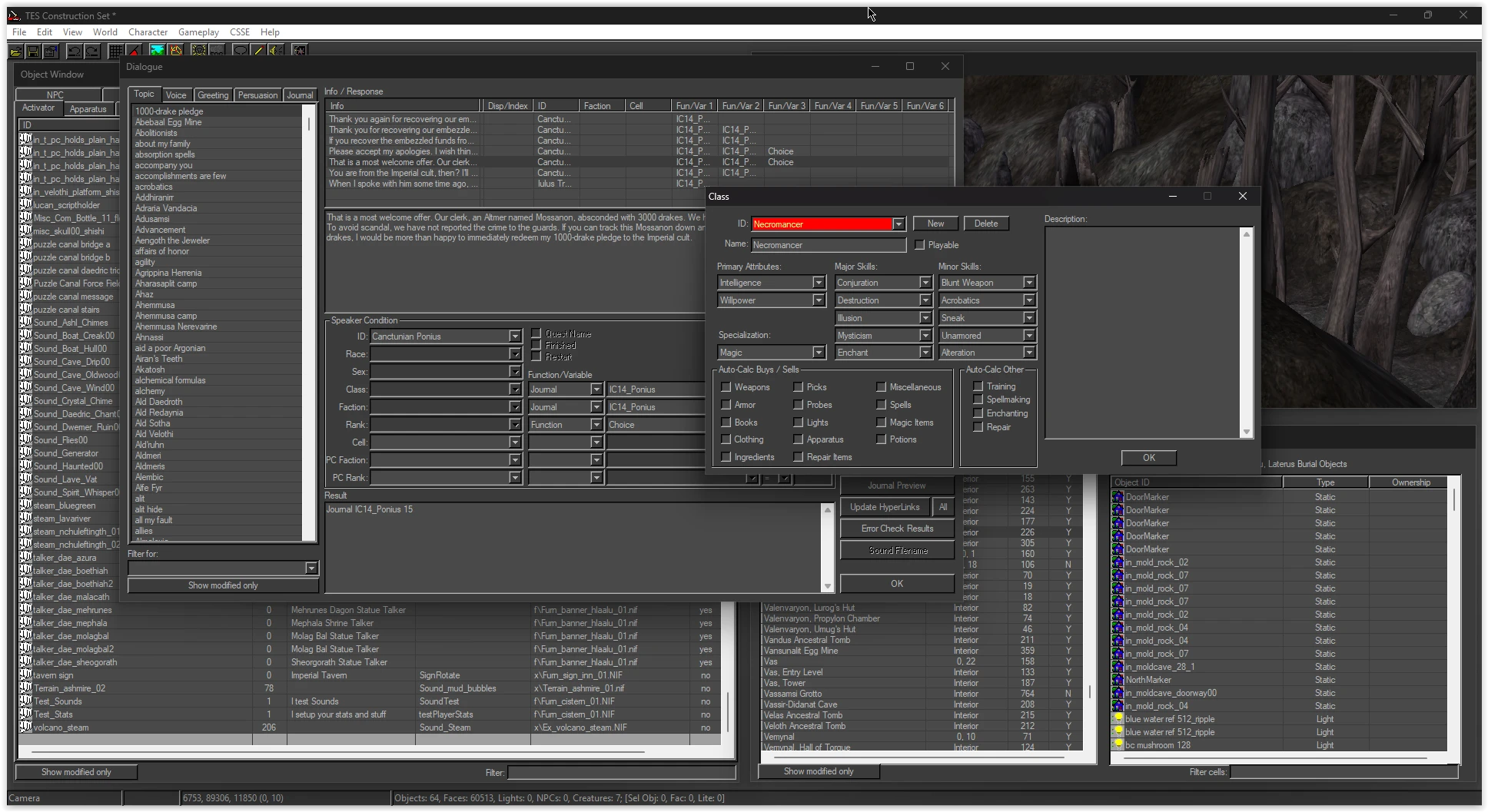This screenshot has width=1488, height=812.
Task: Expand the Filter for dropdown in Dialogue
Action: (x=311, y=568)
